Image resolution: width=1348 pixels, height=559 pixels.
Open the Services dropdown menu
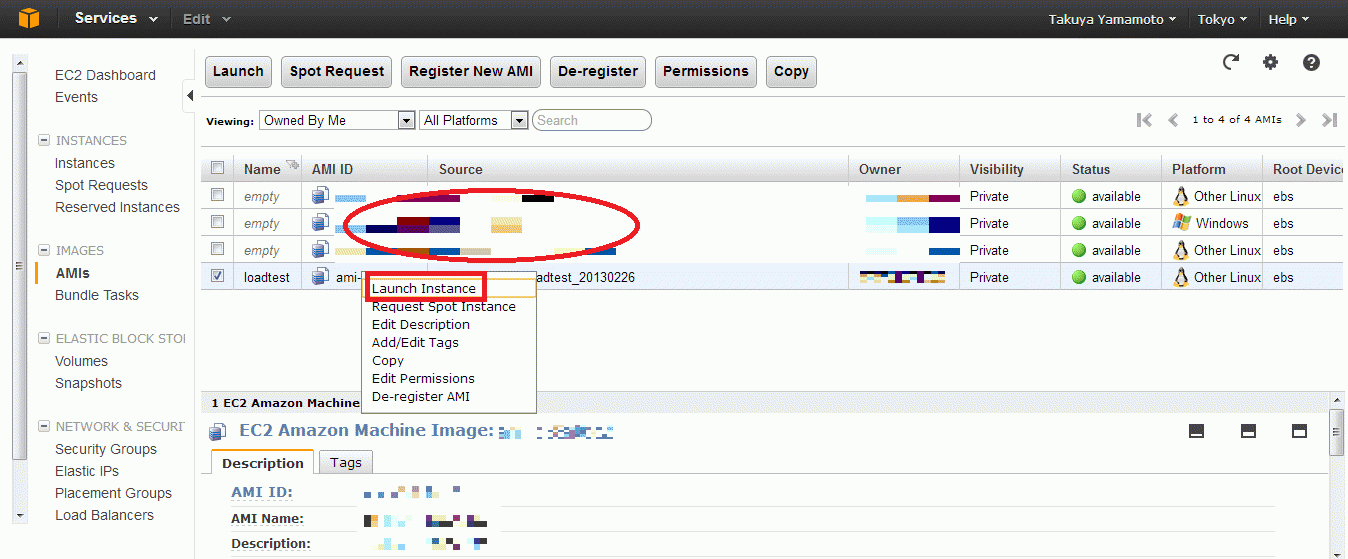(x=116, y=18)
